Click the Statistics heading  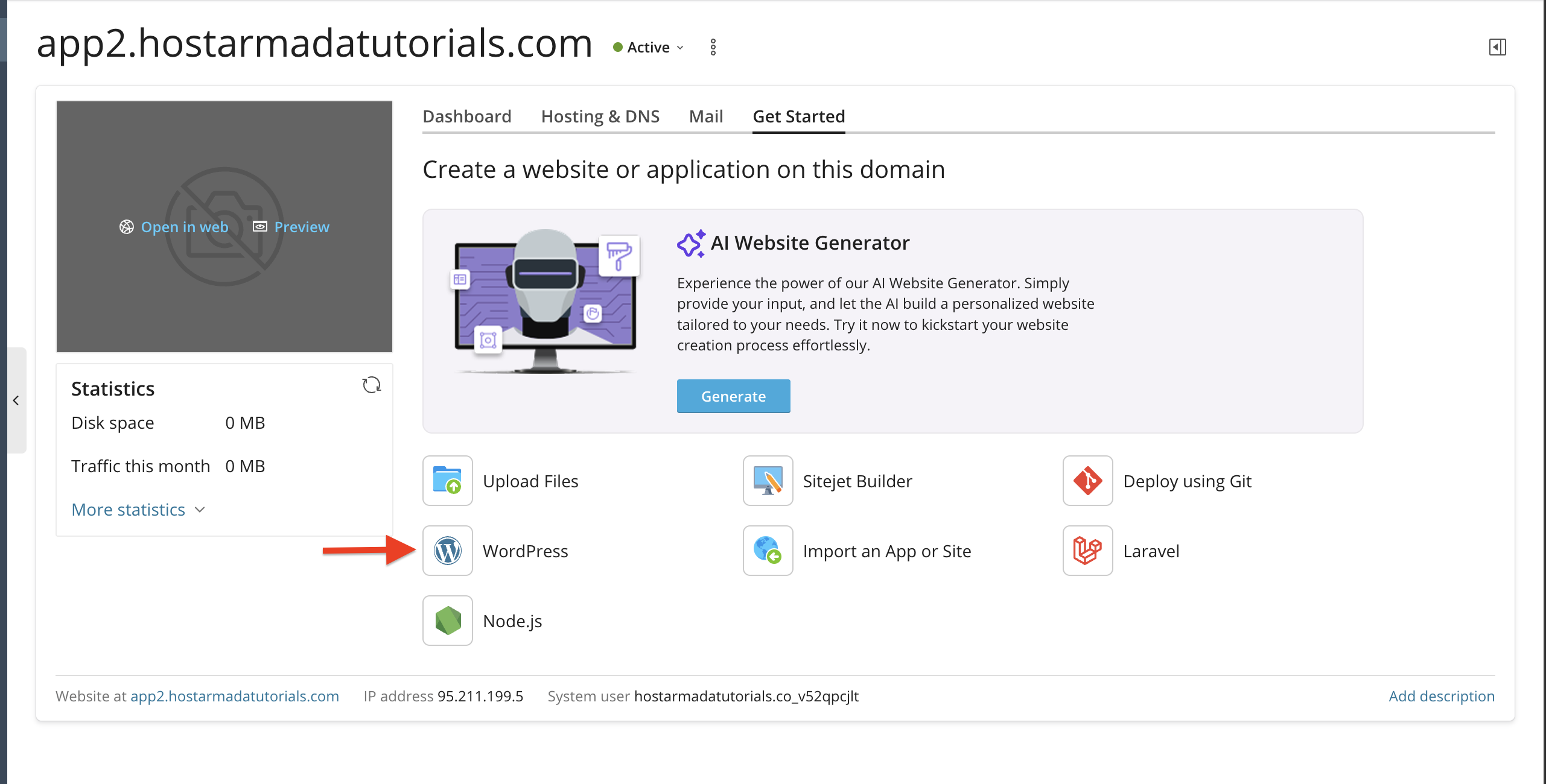click(113, 388)
